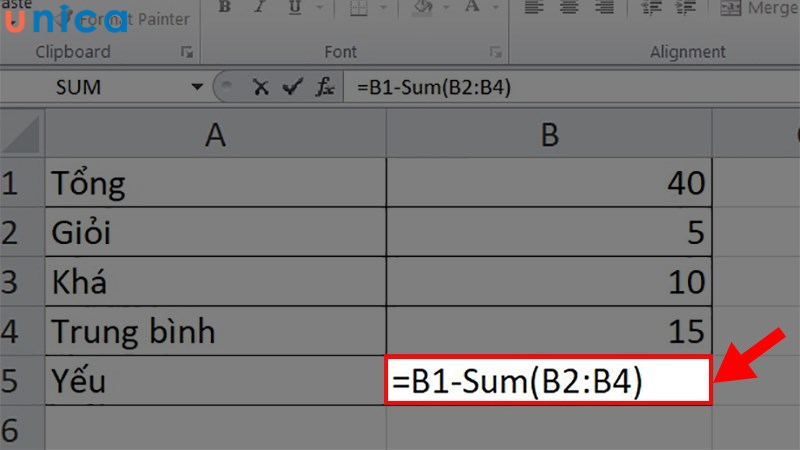The height and width of the screenshot is (450, 800).
Task: Open the Borders dropdown arrow
Action: coord(384,7)
